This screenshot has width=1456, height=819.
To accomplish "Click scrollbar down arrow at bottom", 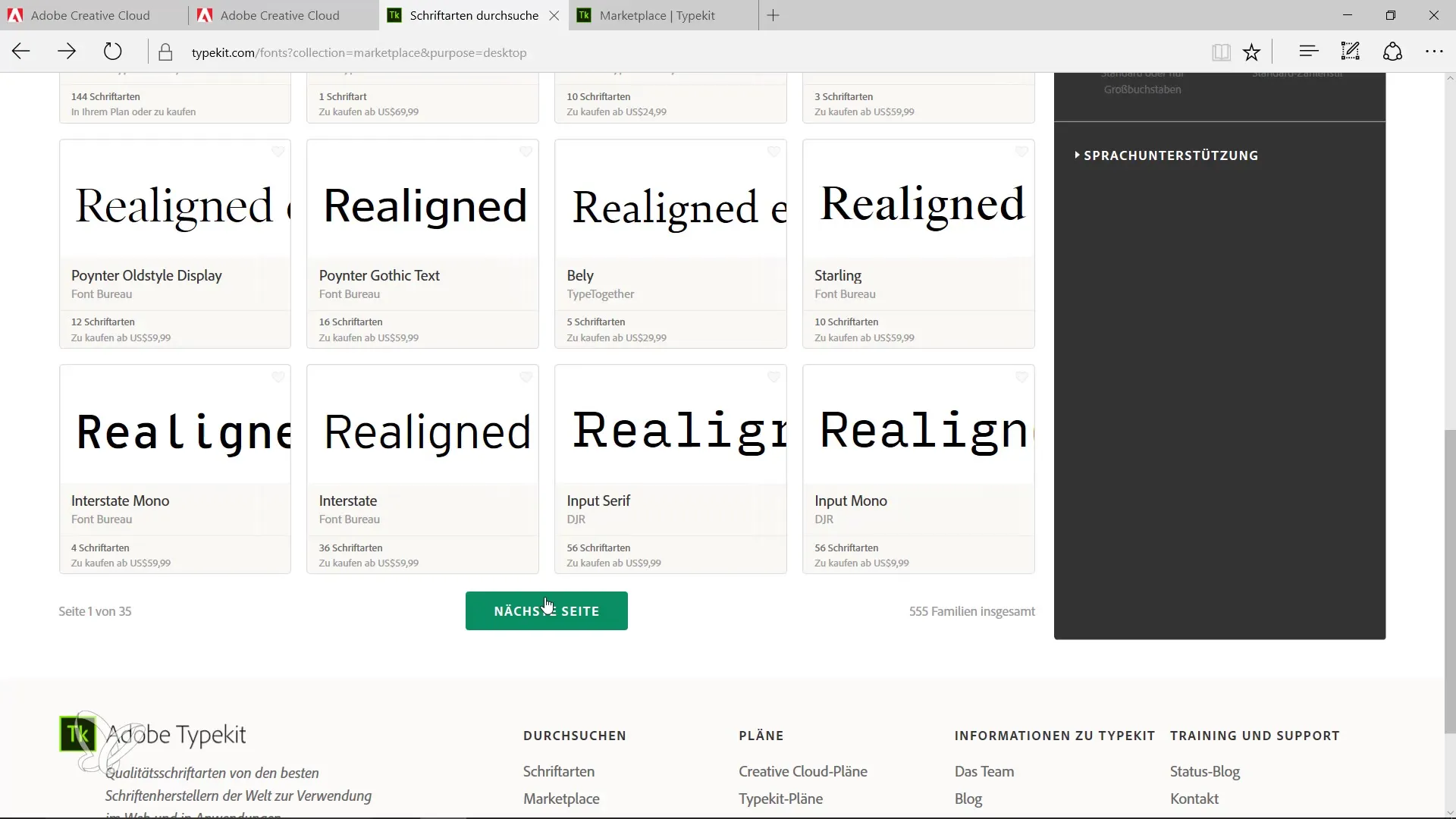I will 1449,812.
